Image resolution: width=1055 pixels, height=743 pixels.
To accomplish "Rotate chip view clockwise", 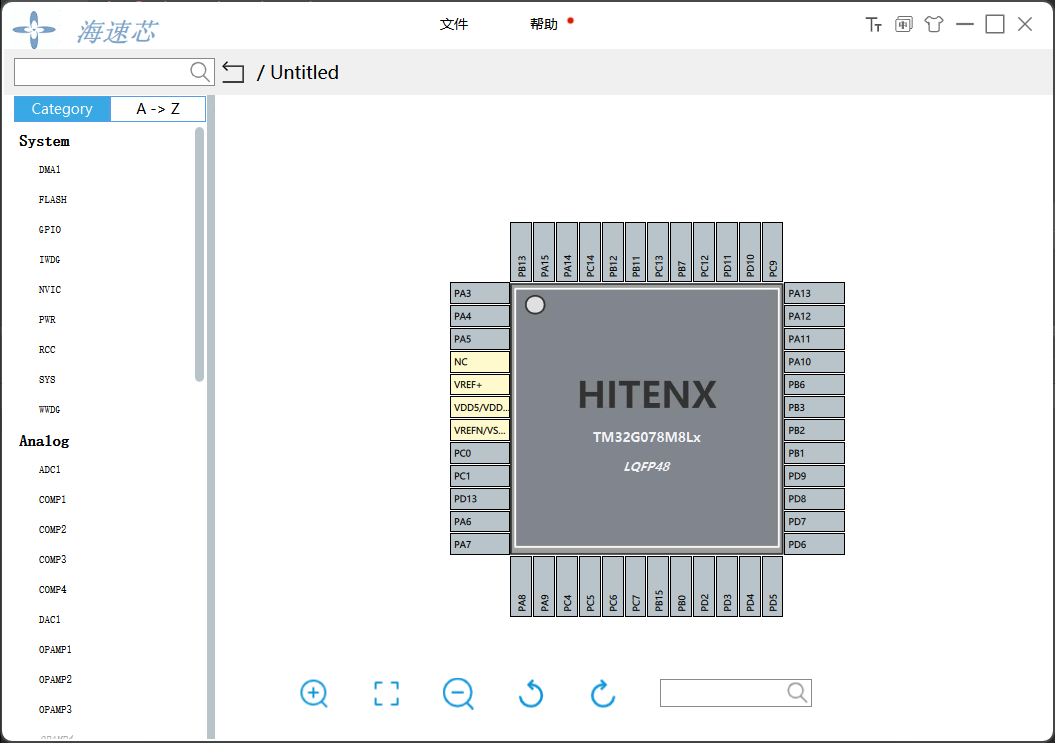I will (x=603, y=693).
